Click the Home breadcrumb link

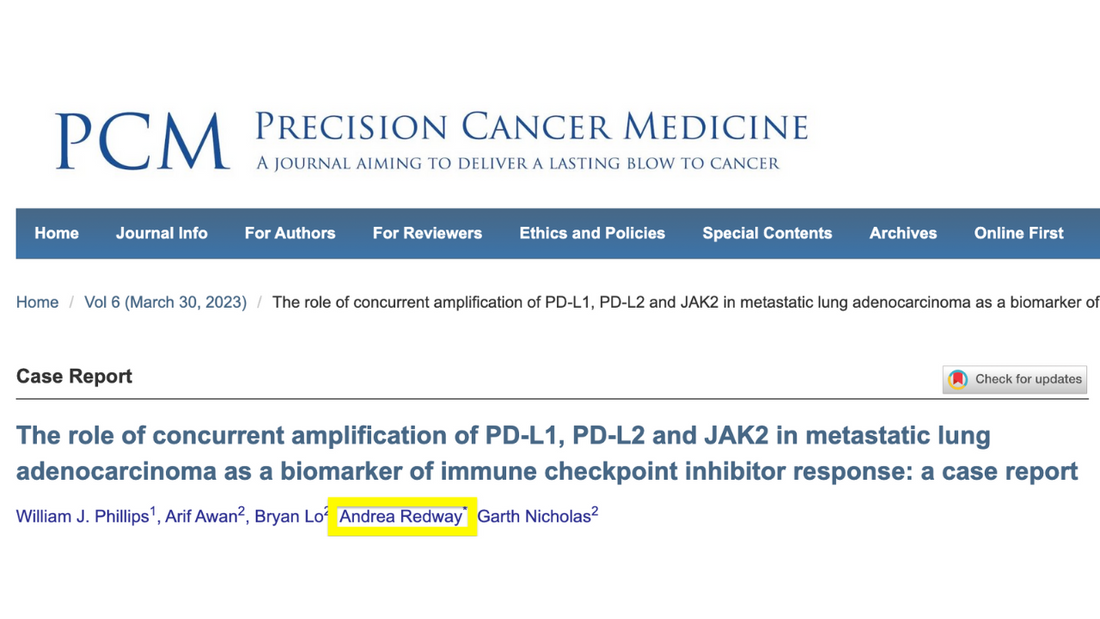[x=37, y=302]
